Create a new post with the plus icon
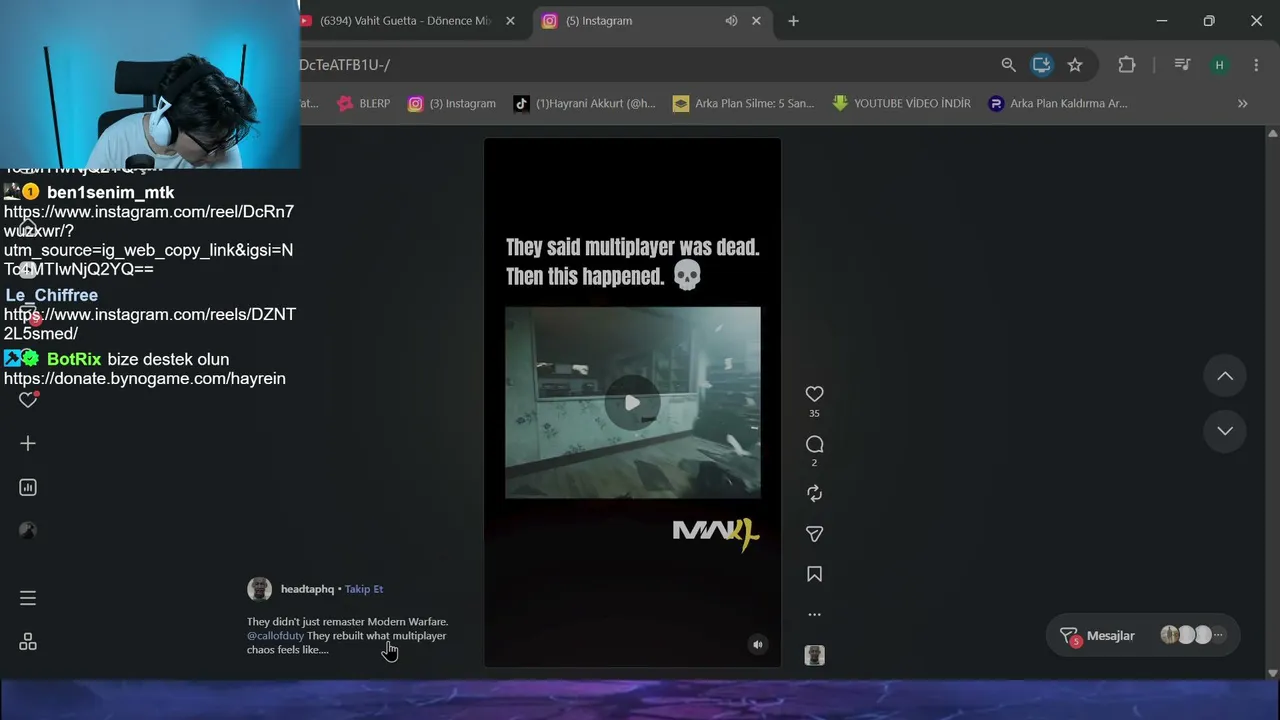This screenshot has height=720, width=1280. tap(28, 443)
